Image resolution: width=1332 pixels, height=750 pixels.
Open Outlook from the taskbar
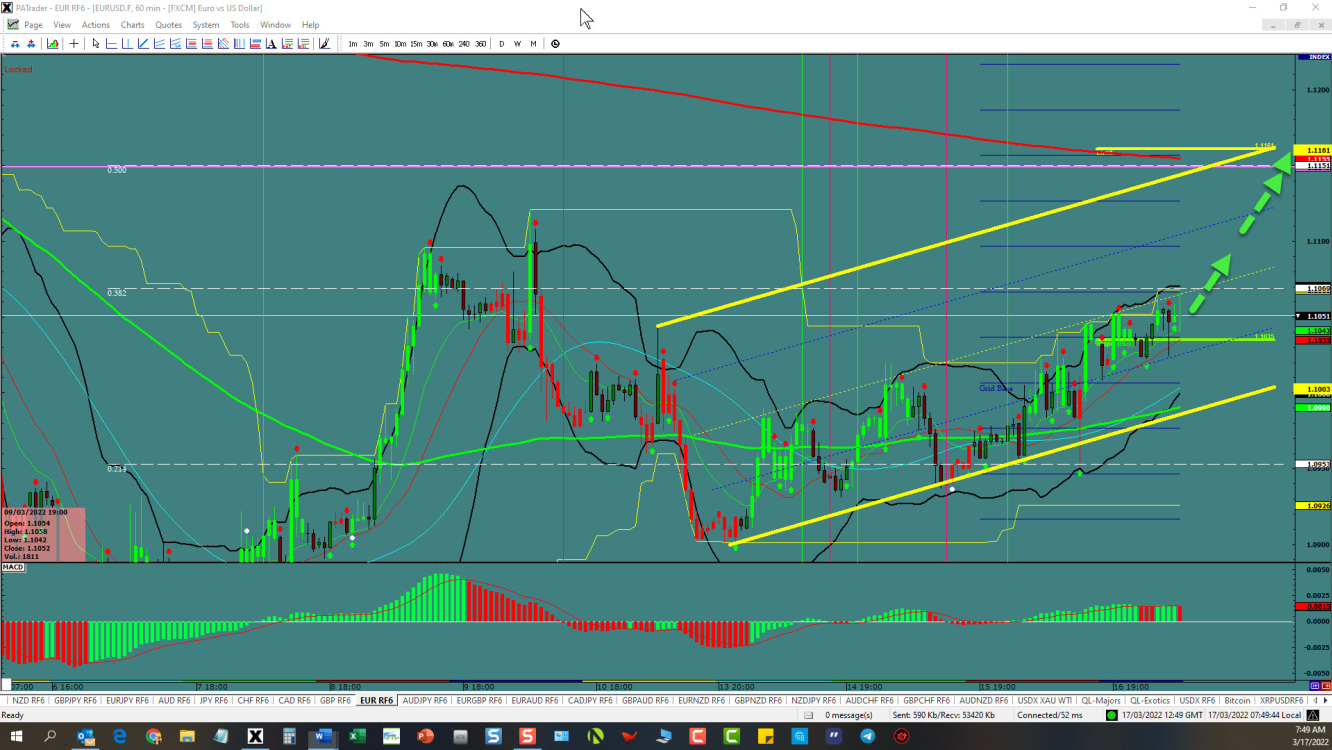85,736
